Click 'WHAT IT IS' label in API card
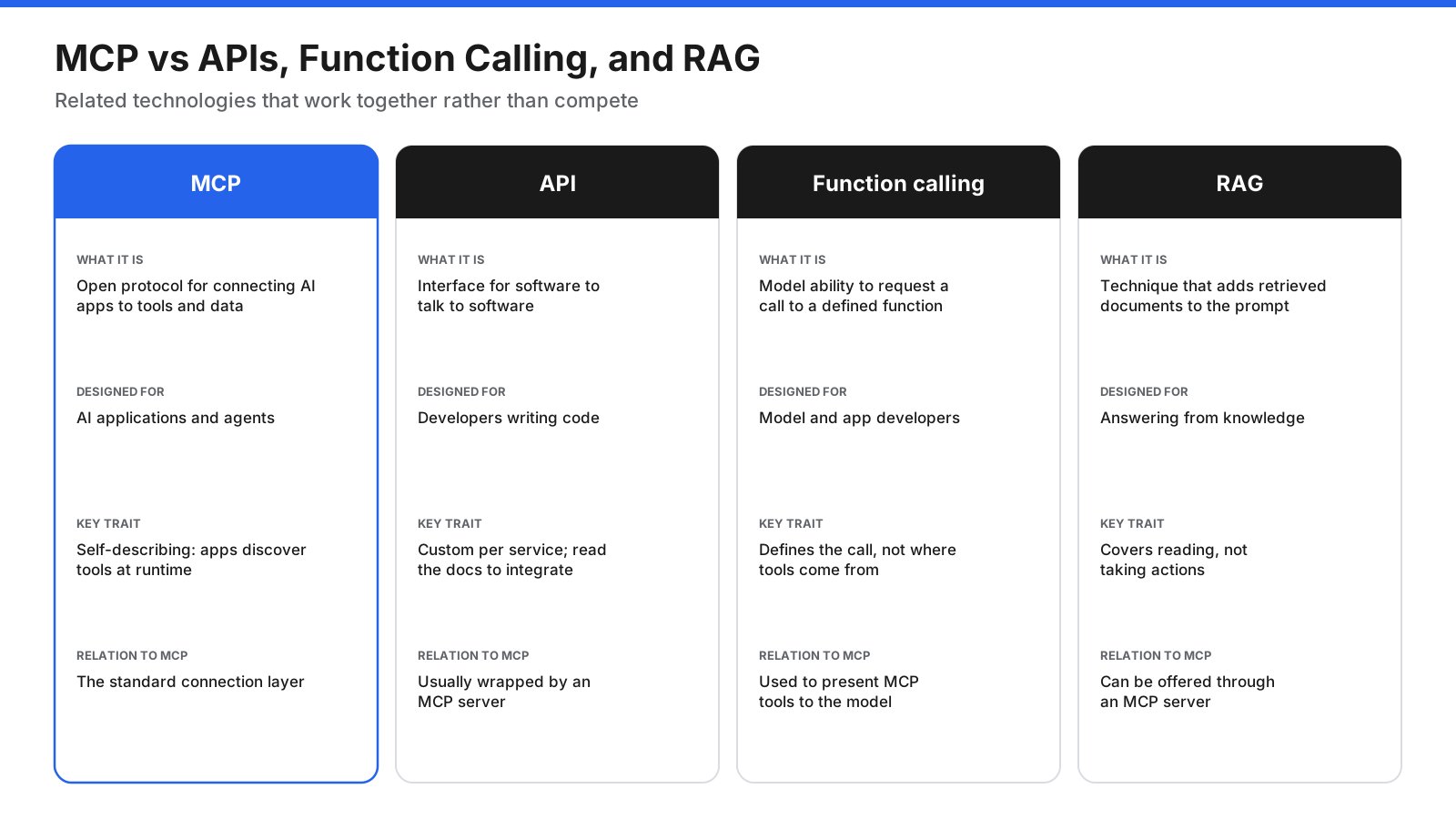Viewport: 1456px width, 819px height. [451, 259]
